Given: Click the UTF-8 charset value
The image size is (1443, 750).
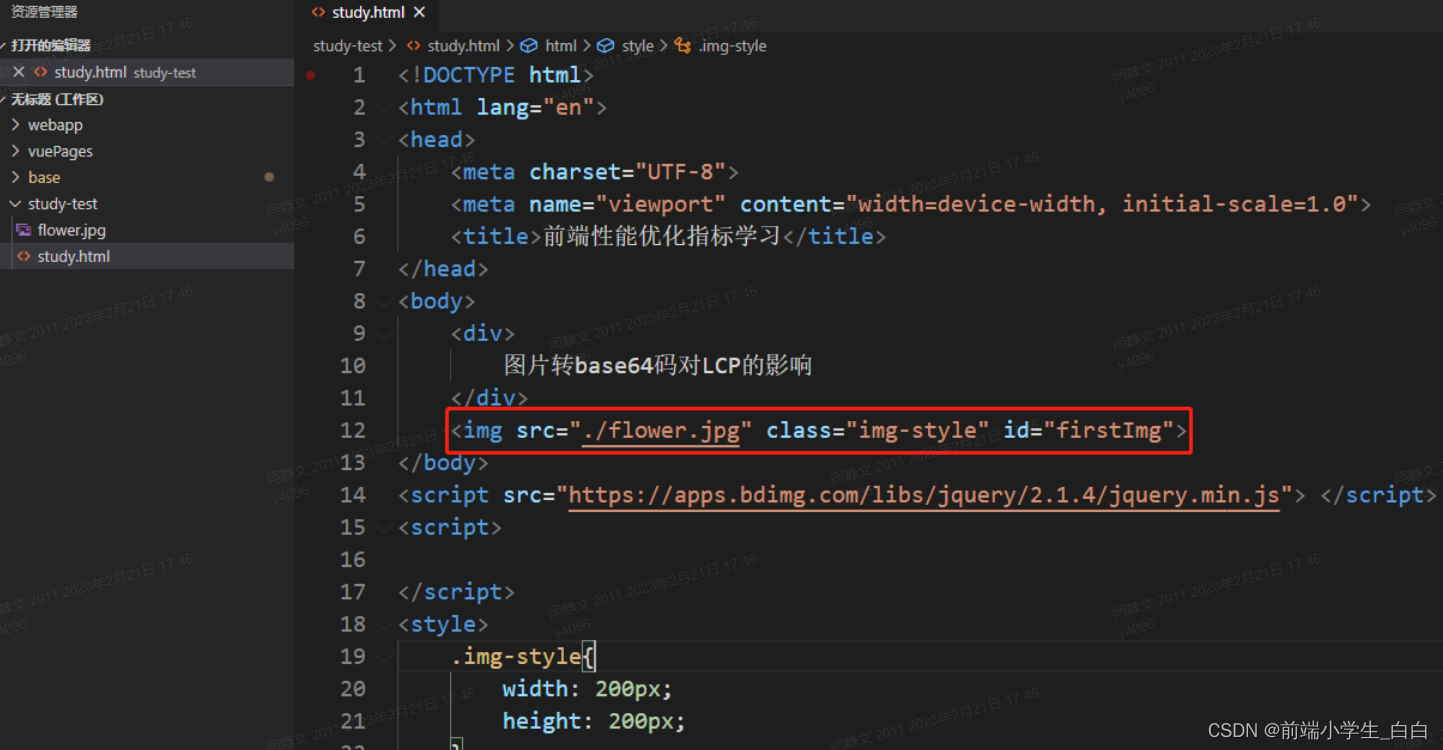Looking at the screenshot, I should 680,172.
